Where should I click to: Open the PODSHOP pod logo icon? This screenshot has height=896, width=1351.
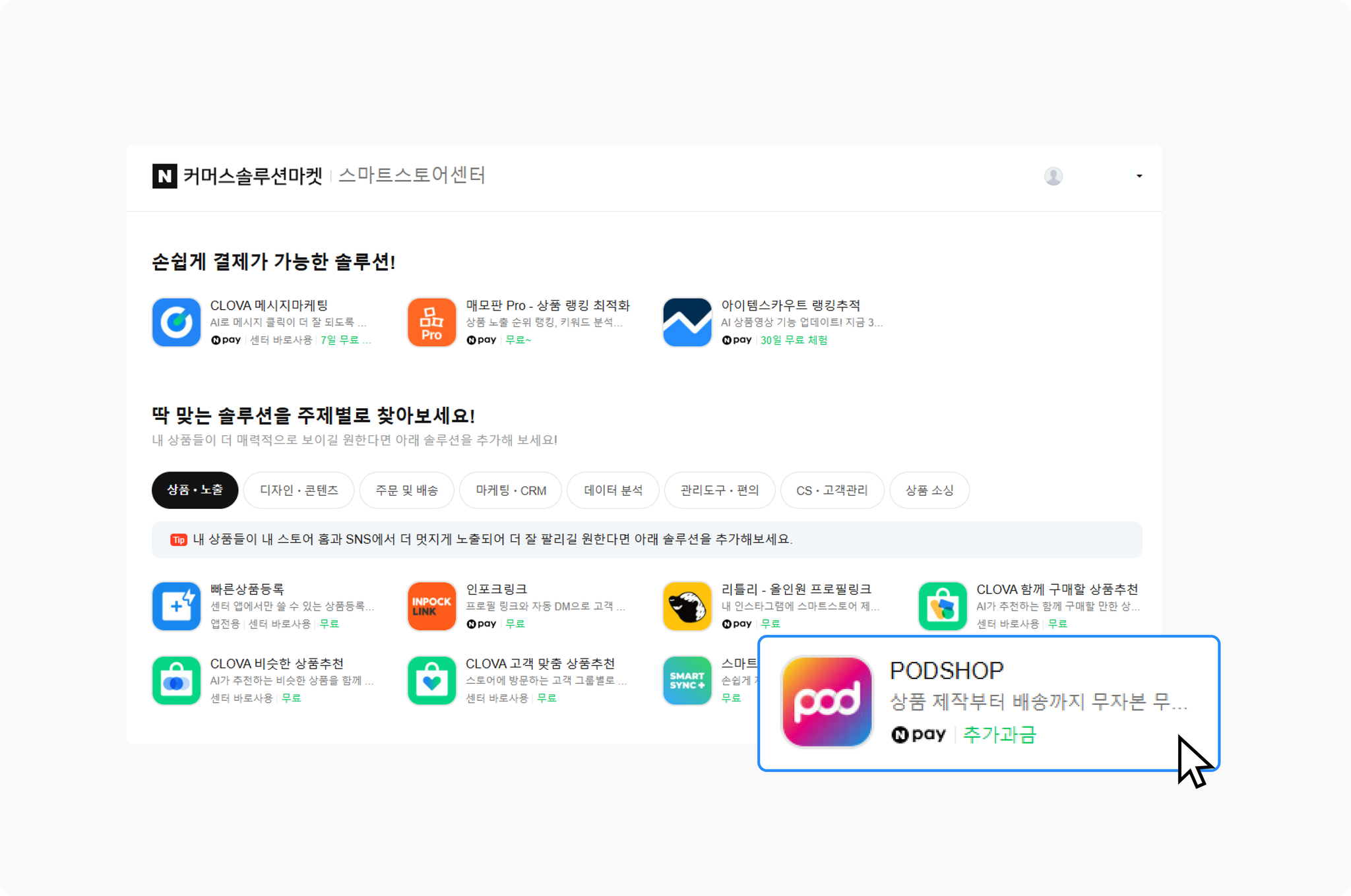(827, 702)
